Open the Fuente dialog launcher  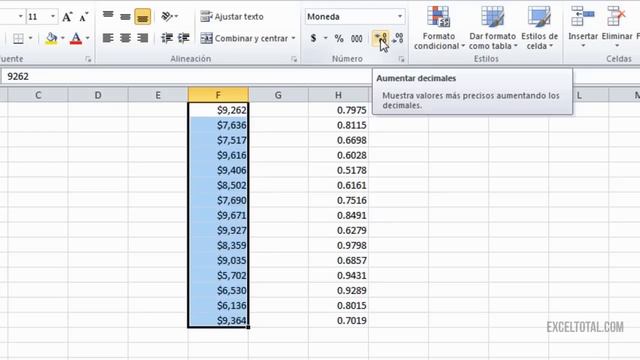point(88,60)
